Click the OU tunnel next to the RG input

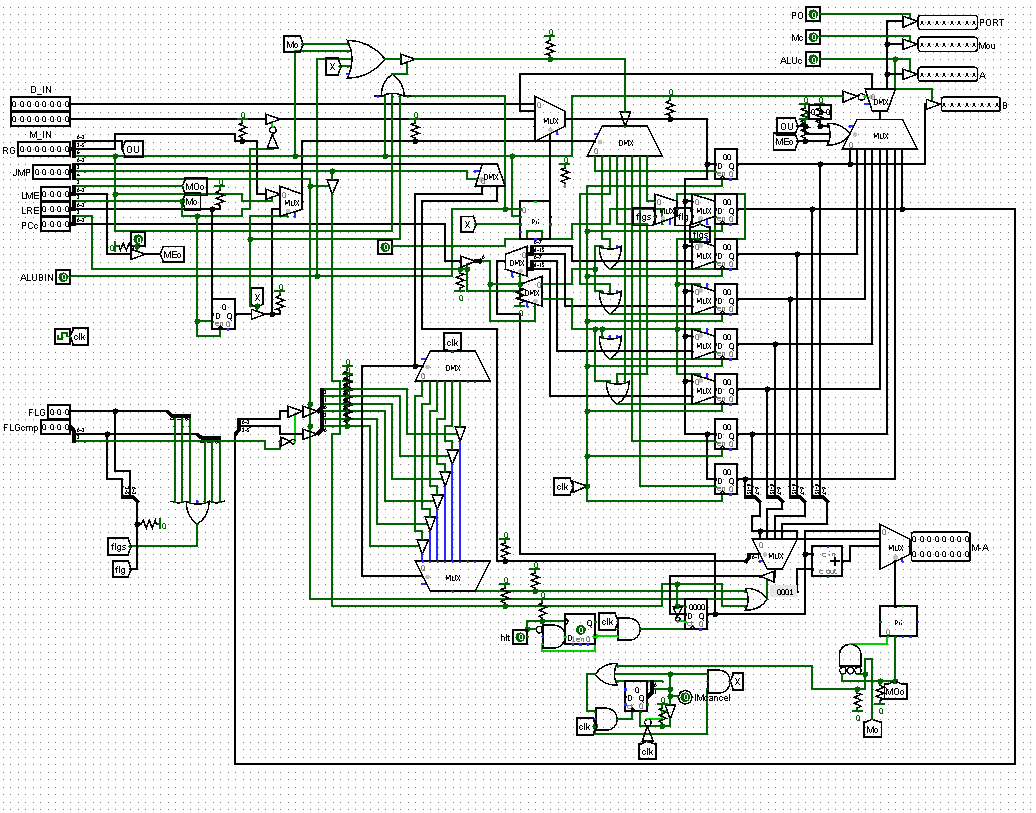132,149
